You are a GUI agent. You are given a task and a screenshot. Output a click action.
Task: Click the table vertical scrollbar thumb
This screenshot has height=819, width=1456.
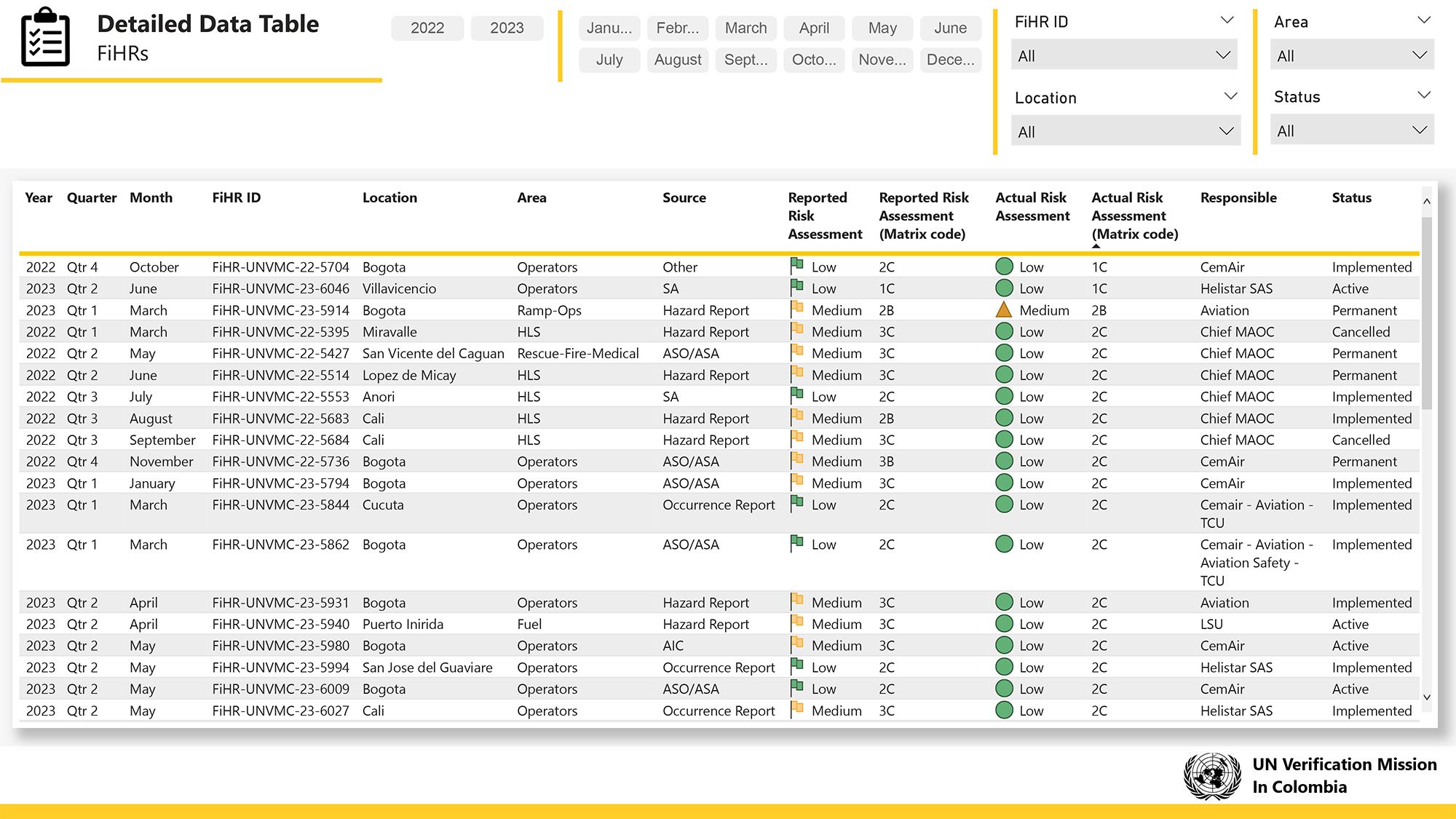tap(1427, 313)
